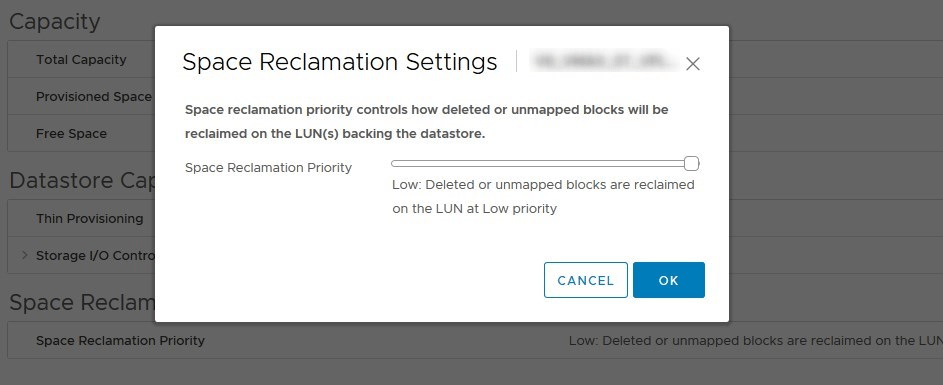Image resolution: width=943 pixels, height=385 pixels.
Task: Select the Provisioned Space row
Action: click(x=81, y=96)
